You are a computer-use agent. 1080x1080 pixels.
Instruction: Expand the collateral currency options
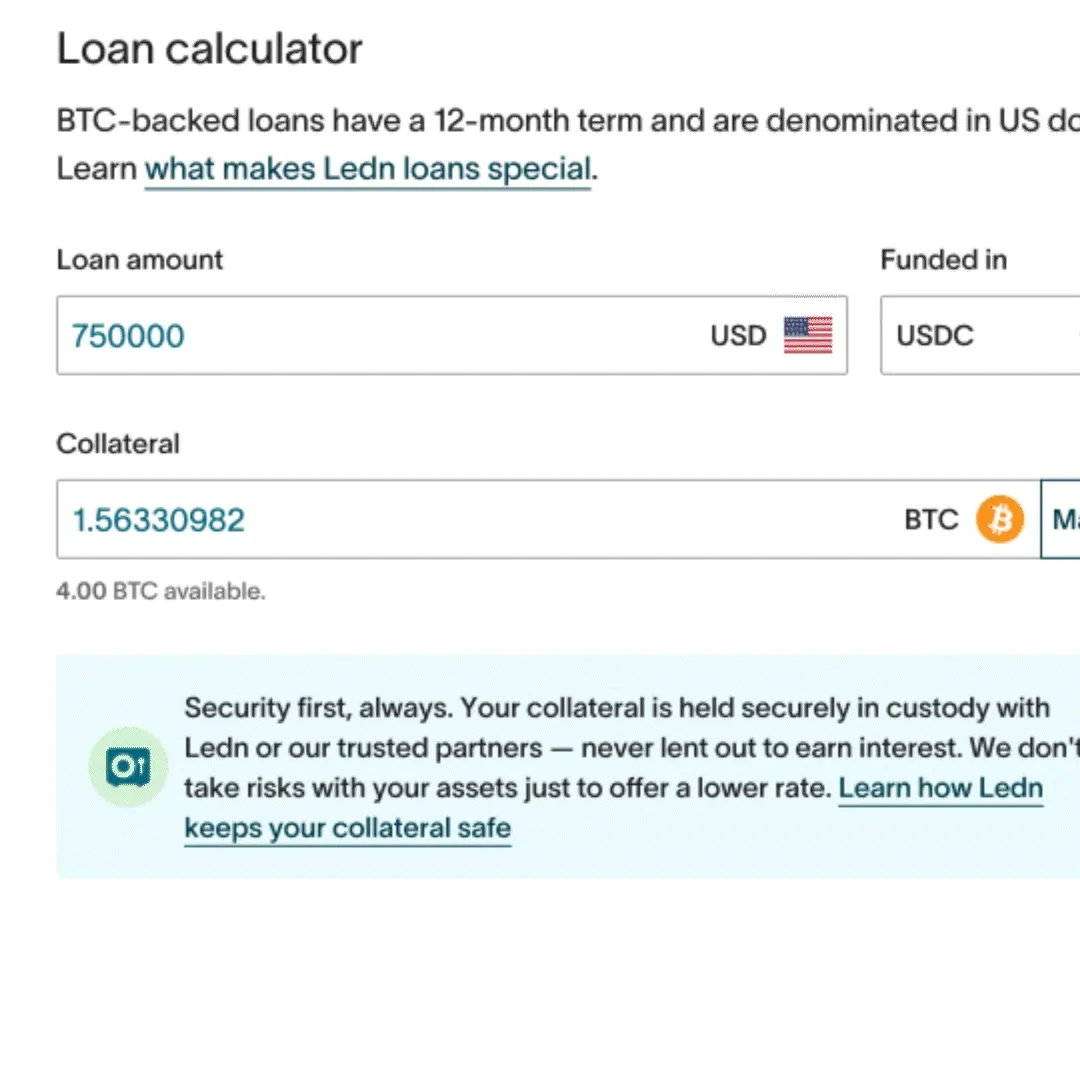click(x=1070, y=519)
